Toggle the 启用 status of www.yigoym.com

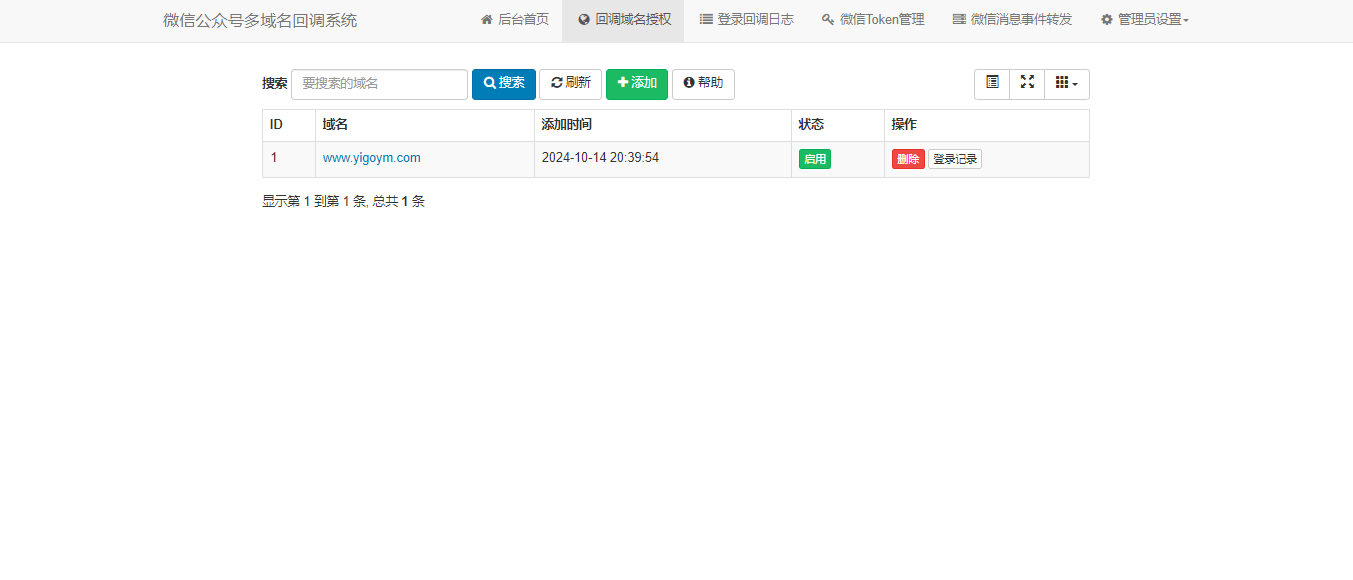[x=814, y=158]
